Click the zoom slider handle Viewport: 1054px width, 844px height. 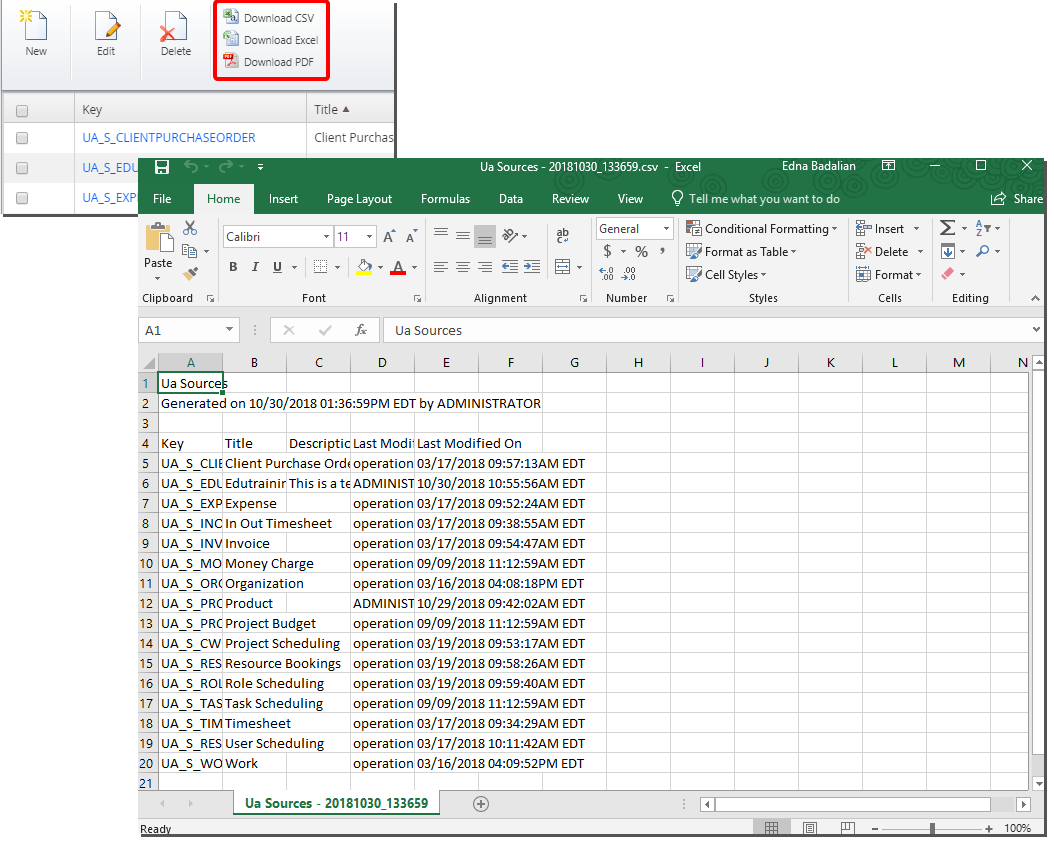932,829
